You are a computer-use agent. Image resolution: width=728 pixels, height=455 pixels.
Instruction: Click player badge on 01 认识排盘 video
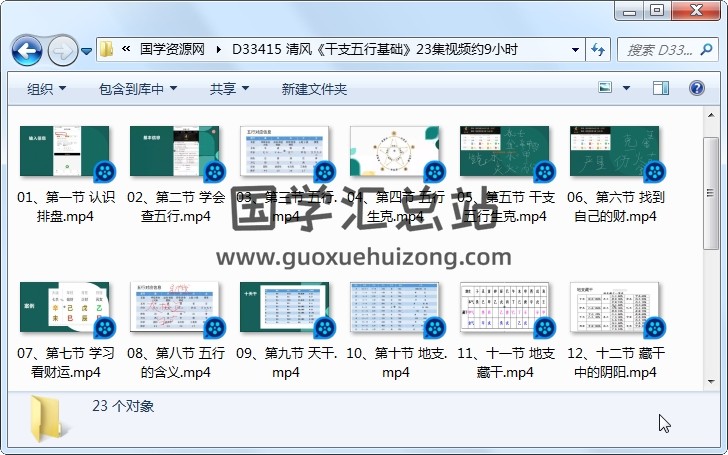click(x=105, y=173)
